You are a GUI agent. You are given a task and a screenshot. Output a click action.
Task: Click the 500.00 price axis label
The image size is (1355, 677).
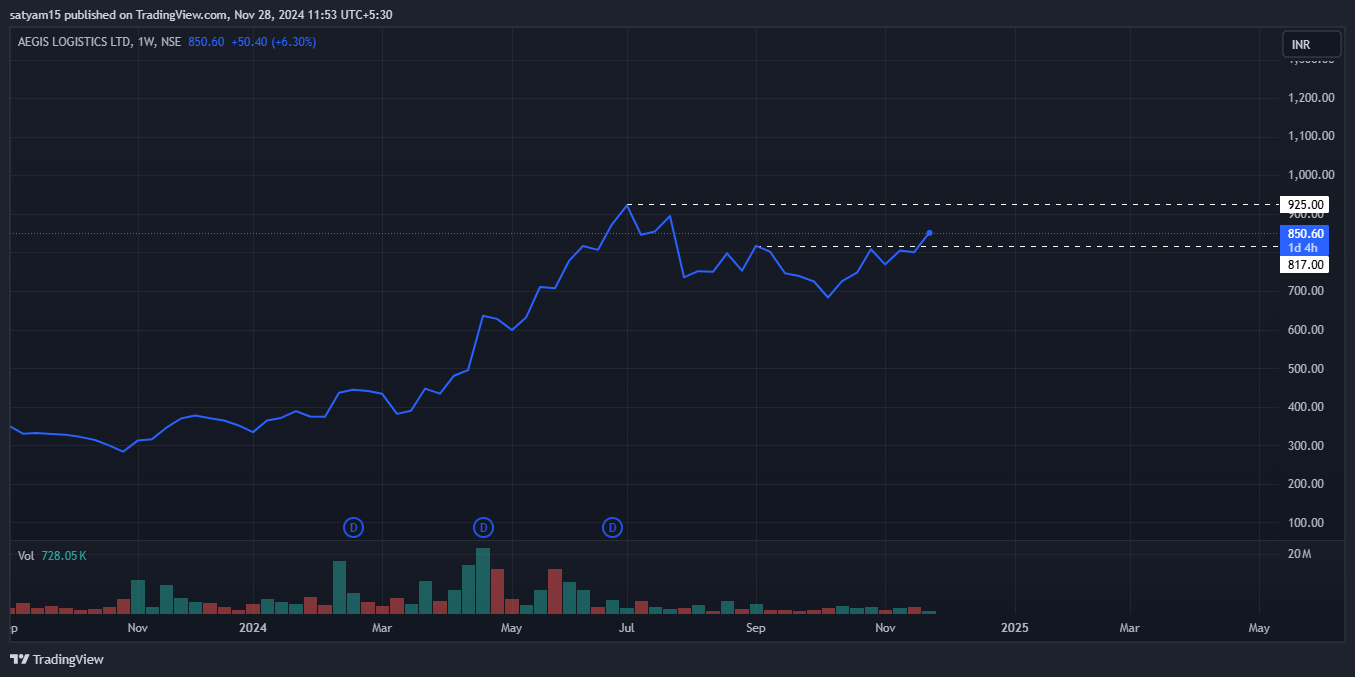(1307, 369)
